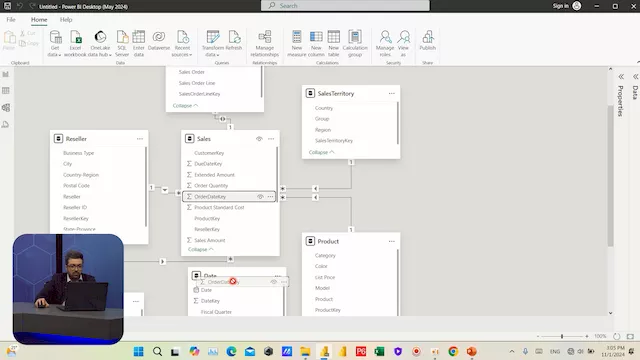Create a New measure

coord(297,43)
